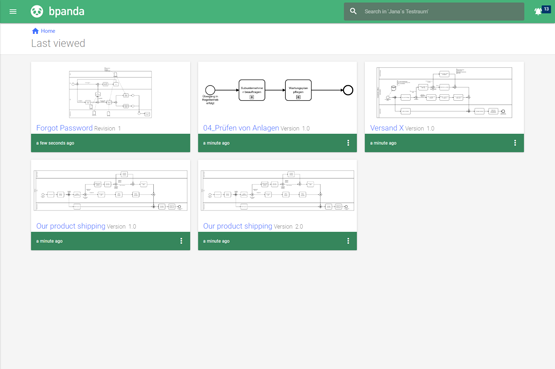Select the 04_Prüfen von Anlagen diagram thumbnail
Screen dimensions: 555x369
(x=278, y=91)
